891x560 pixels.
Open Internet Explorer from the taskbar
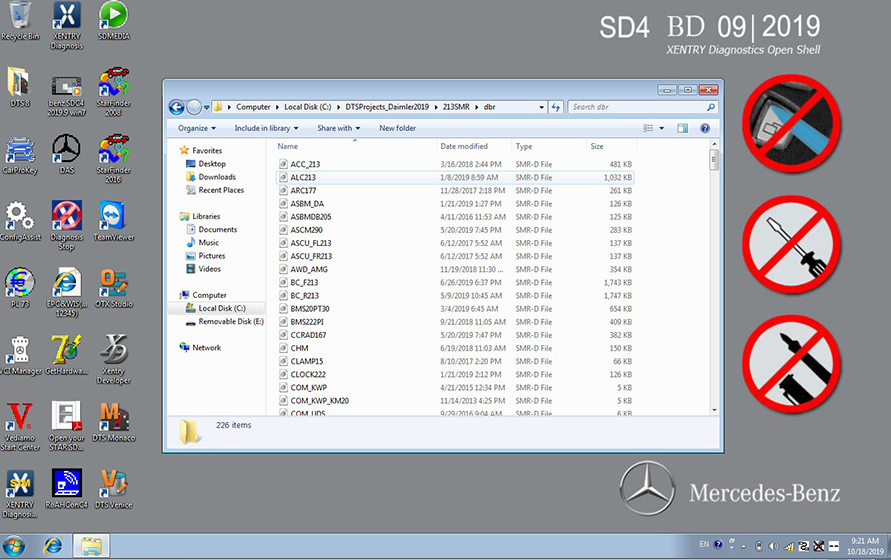pyautogui.click(x=53, y=546)
